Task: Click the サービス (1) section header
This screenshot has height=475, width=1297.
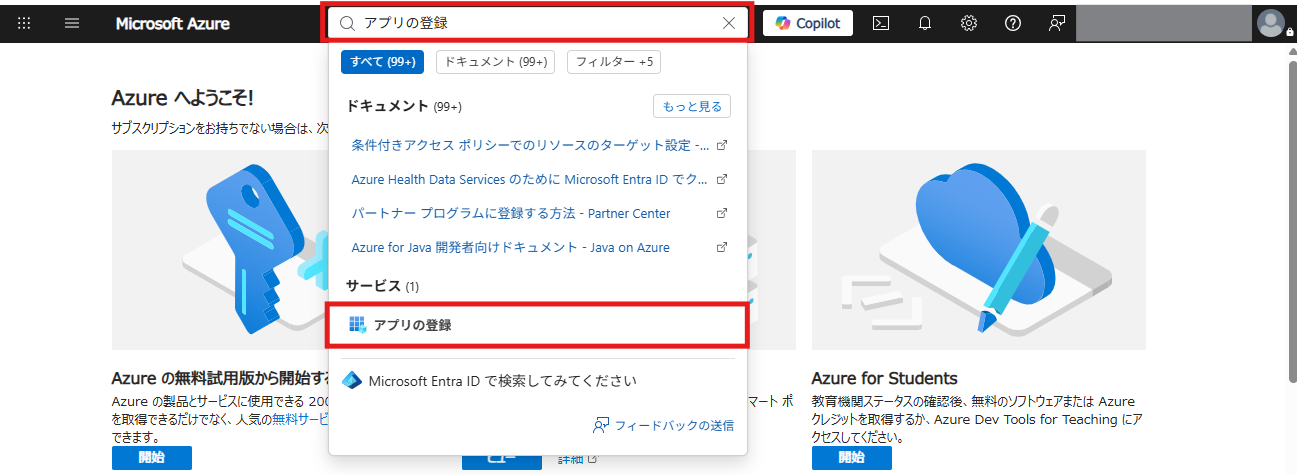Action: (x=383, y=286)
